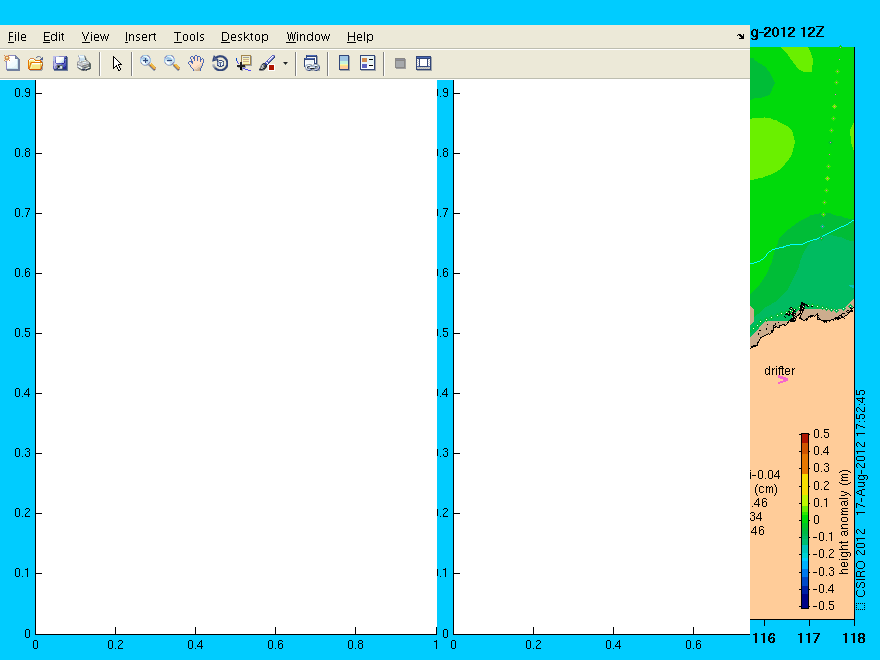Click the height anomaly colorbar on the map

coord(804,520)
